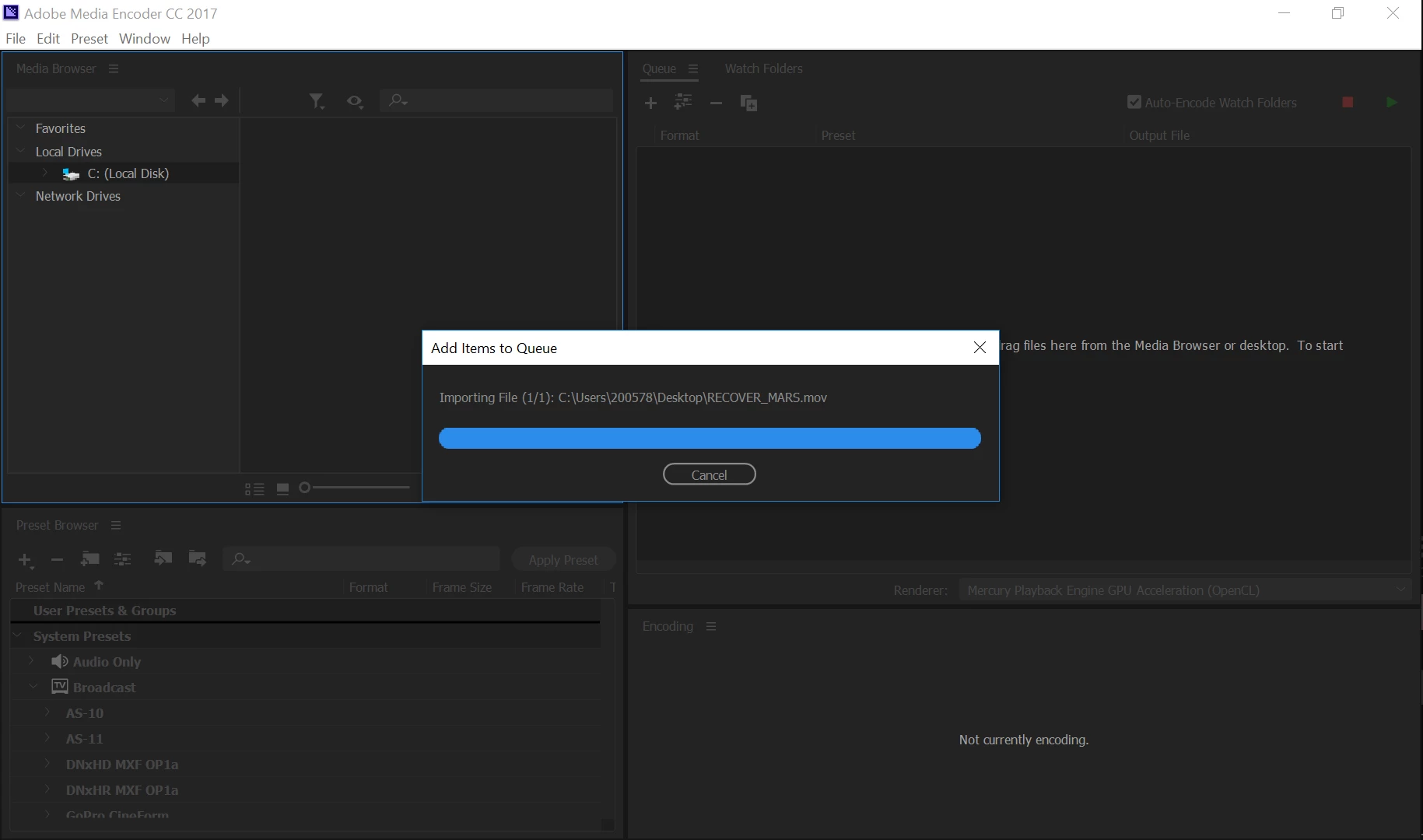Click the Import Presets icon

[x=163, y=558]
